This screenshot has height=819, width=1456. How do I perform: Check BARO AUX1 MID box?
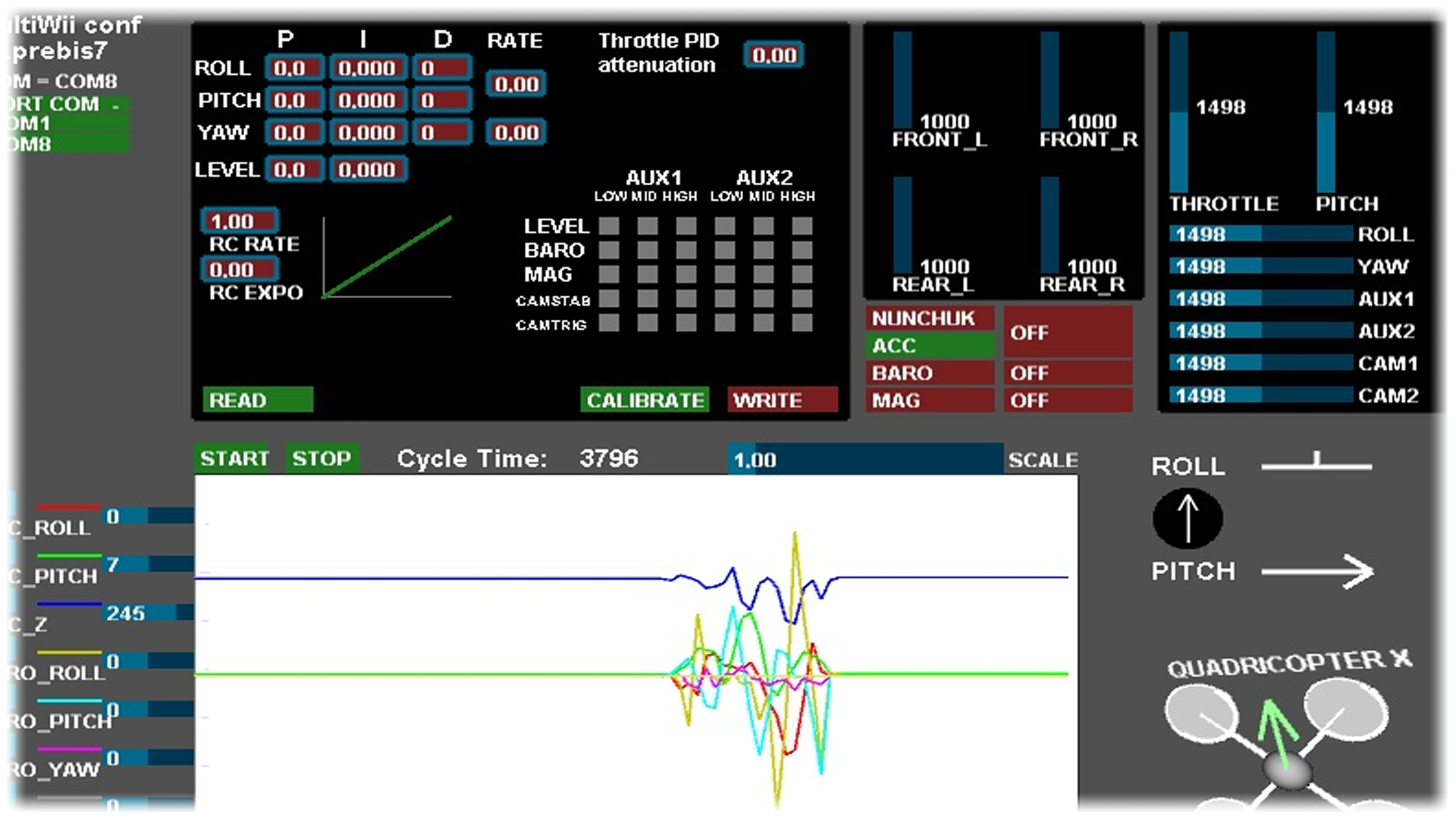tap(648, 250)
